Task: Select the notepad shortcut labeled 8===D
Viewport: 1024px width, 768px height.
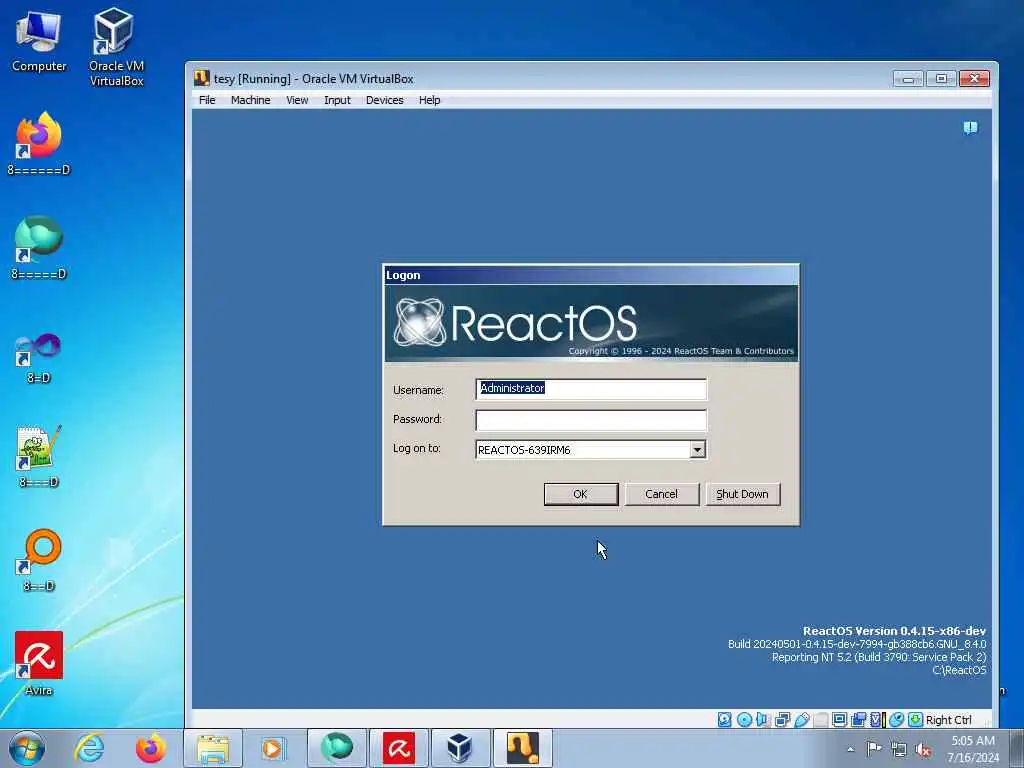Action: (x=39, y=456)
